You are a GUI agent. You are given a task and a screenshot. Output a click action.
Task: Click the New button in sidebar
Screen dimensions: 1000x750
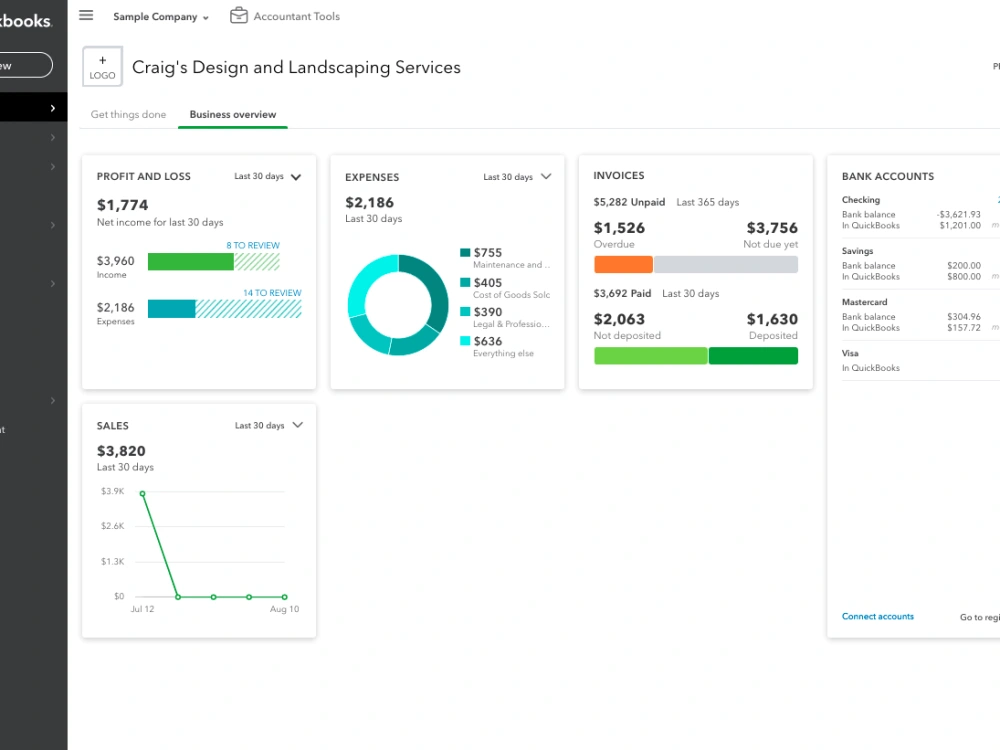tap(26, 65)
